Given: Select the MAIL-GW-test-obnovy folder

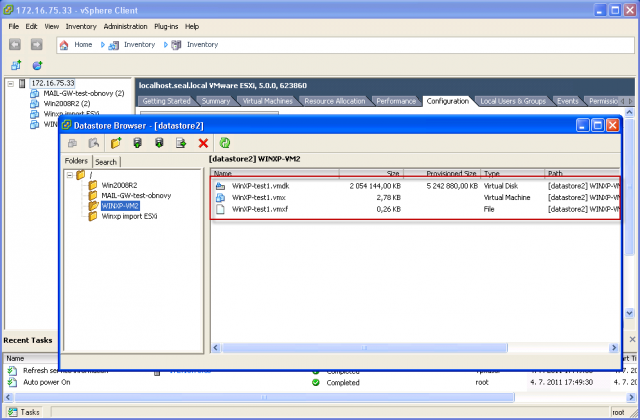Looking at the screenshot, I should (136, 196).
